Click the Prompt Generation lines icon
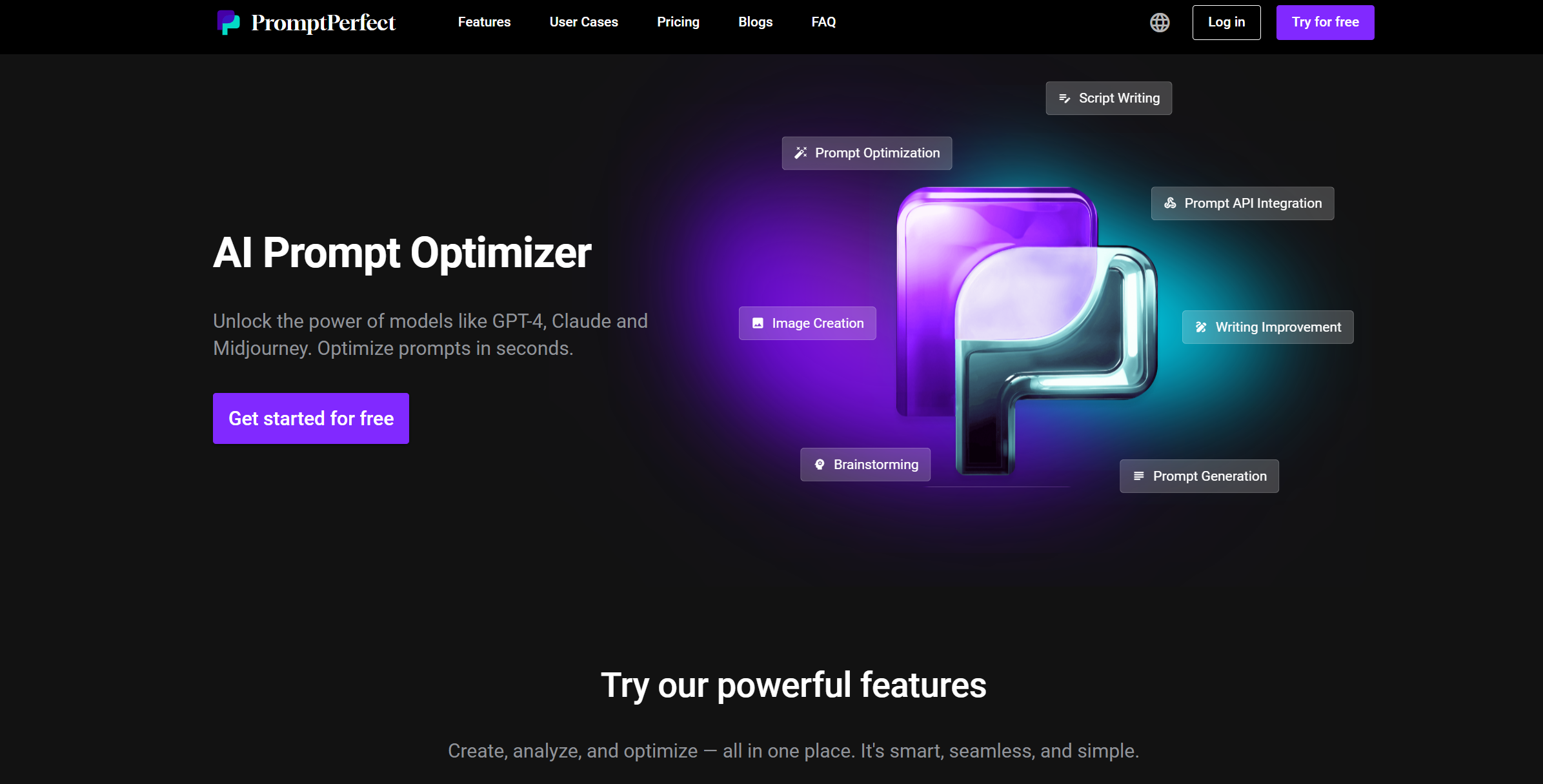Image resolution: width=1543 pixels, height=784 pixels. tap(1139, 476)
